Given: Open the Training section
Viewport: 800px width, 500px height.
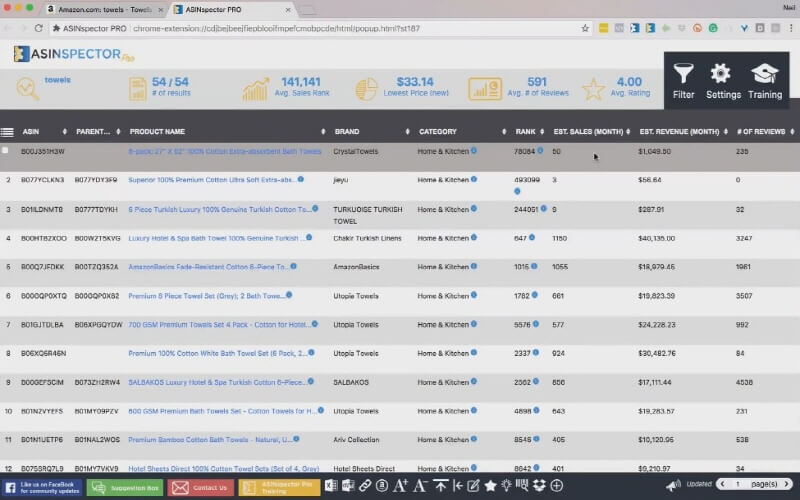Looking at the screenshot, I should click(x=765, y=81).
